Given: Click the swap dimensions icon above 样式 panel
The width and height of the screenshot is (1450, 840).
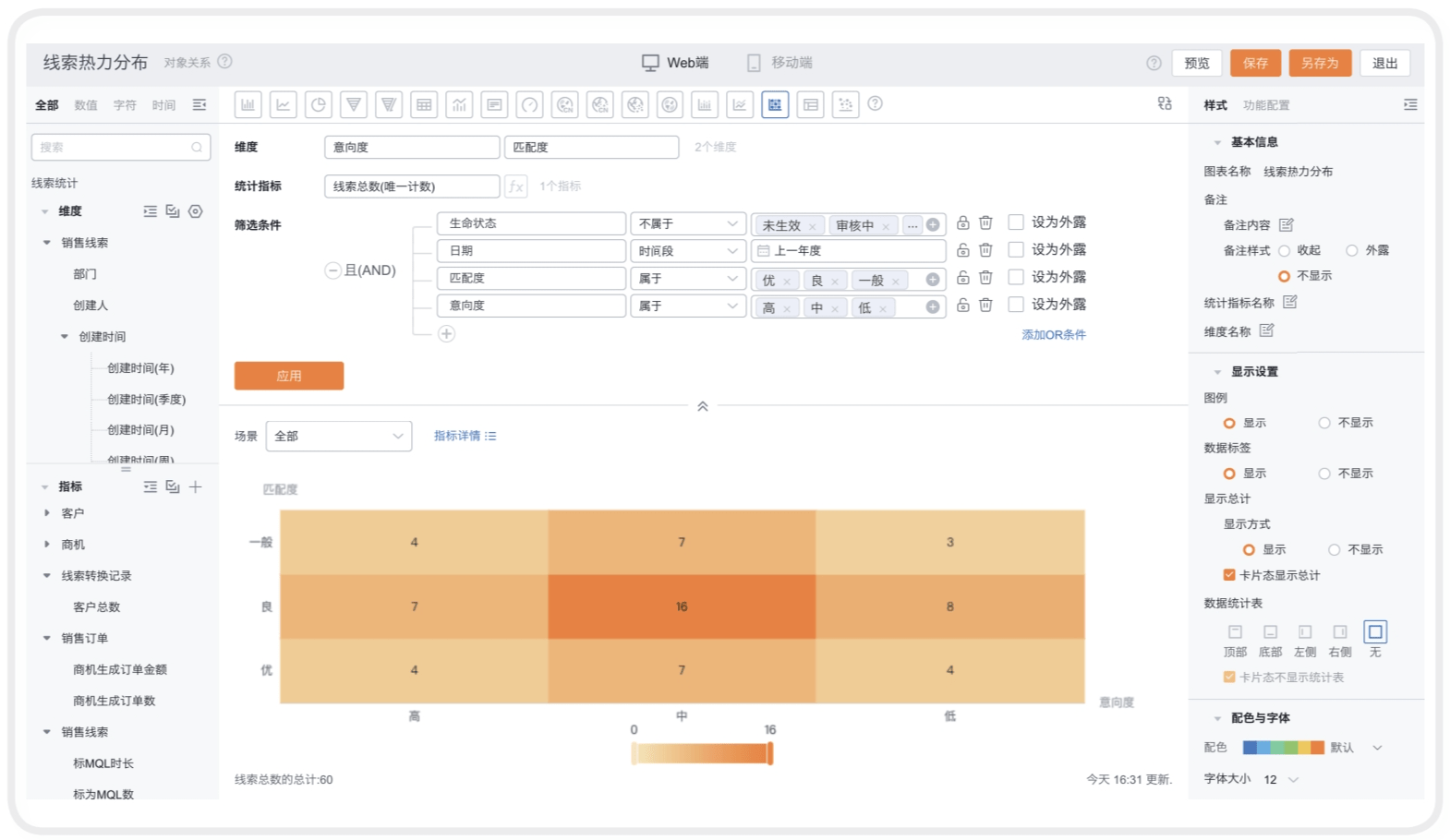Looking at the screenshot, I should [x=1165, y=103].
